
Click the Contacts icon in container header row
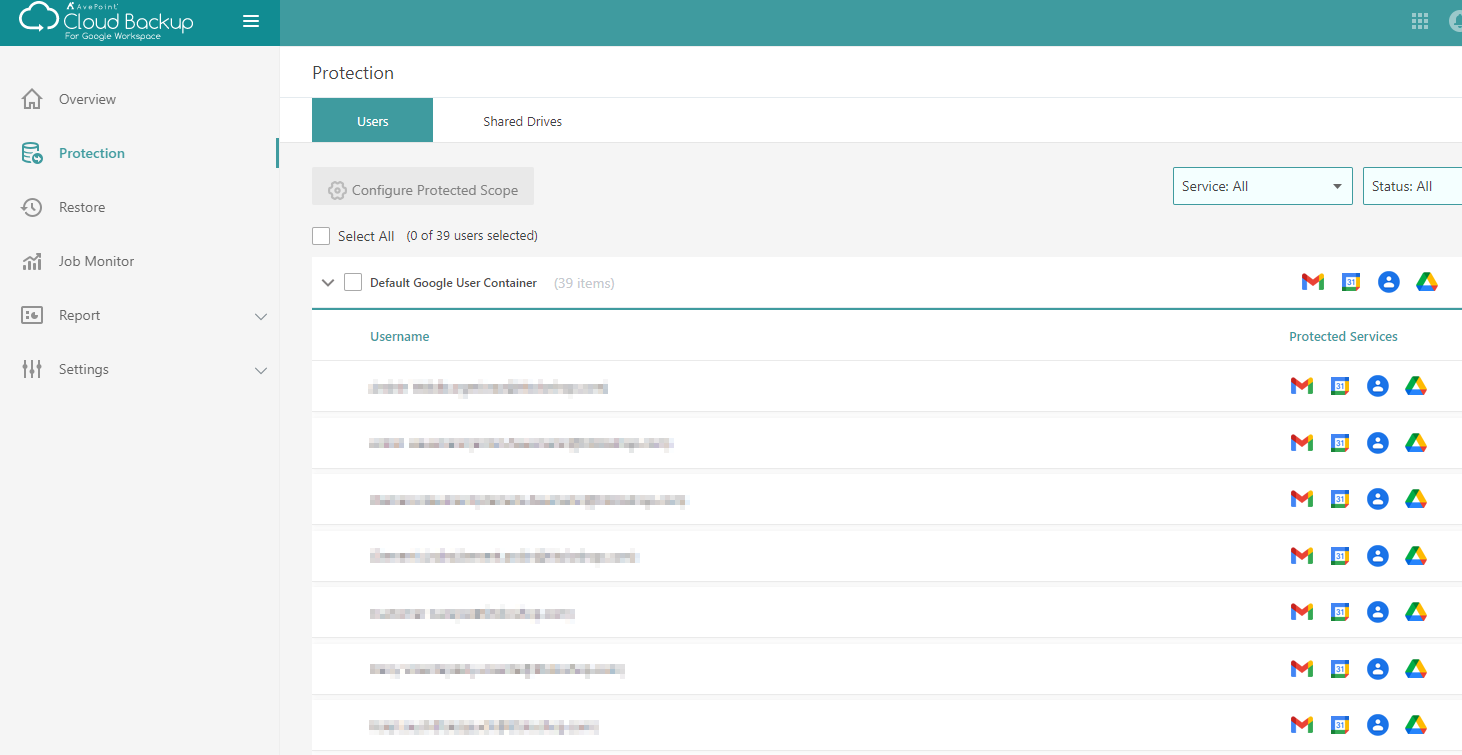click(x=1388, y=283)
